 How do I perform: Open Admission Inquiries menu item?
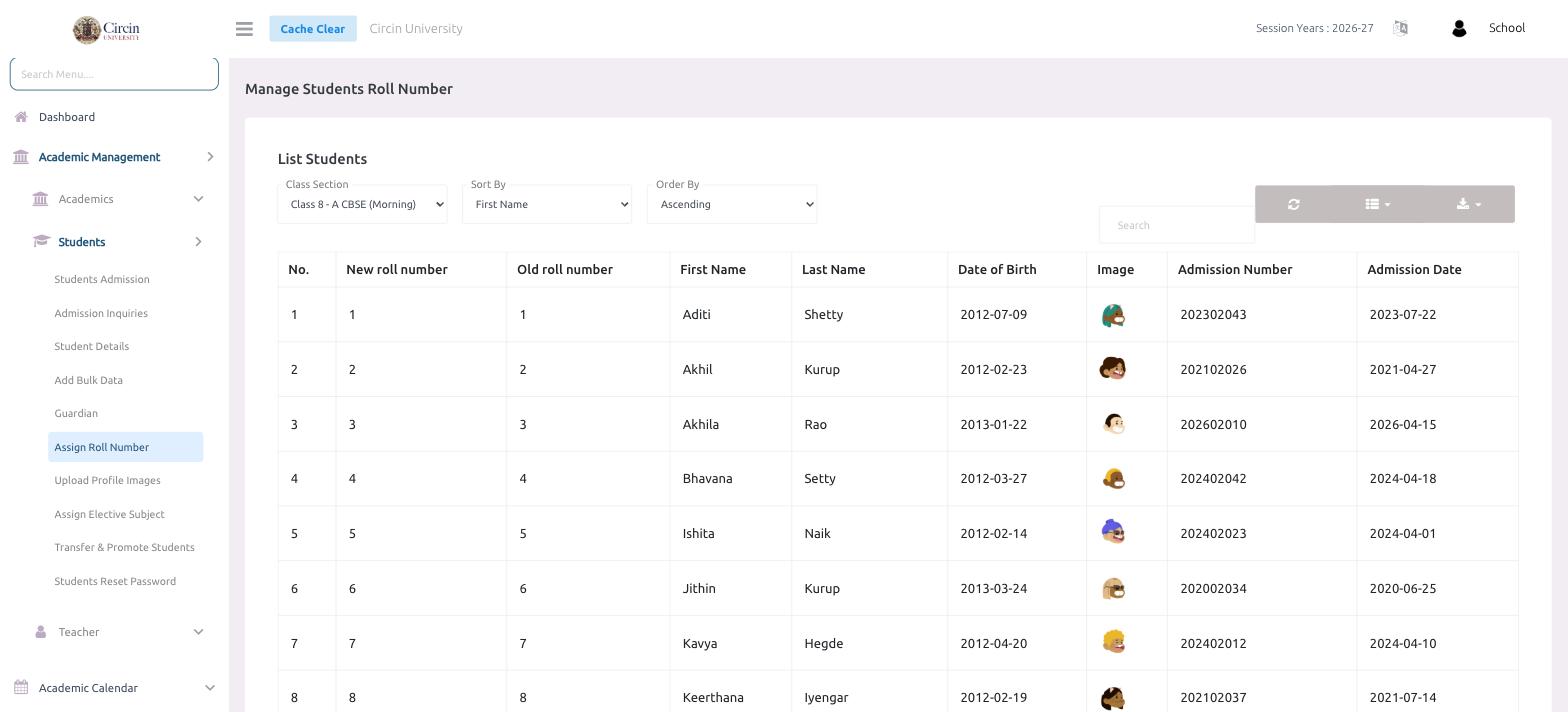(x=101, y=313)
